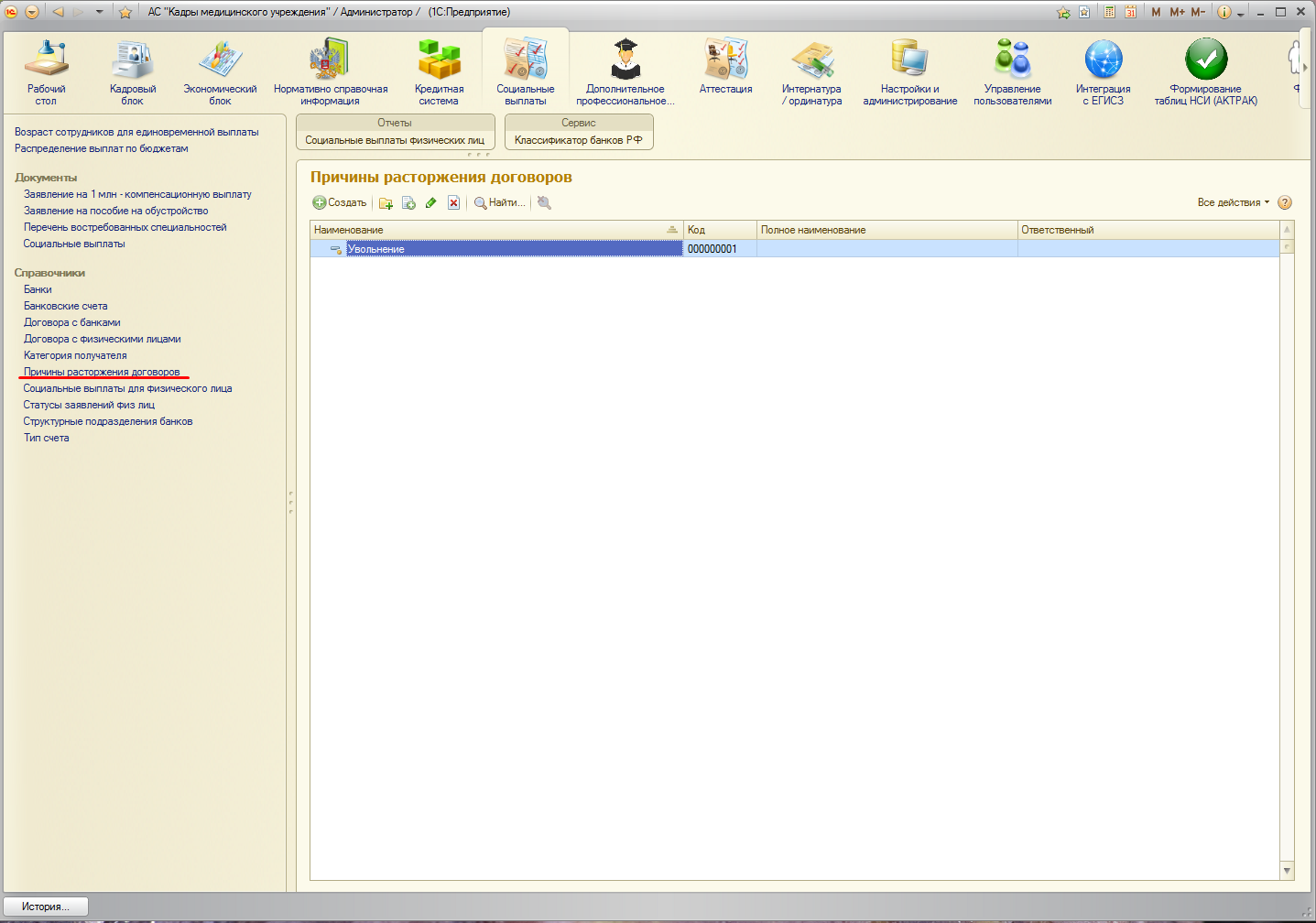The image size is (1316, 923).
Task: Click the Создать button
Action: point(340,203)
